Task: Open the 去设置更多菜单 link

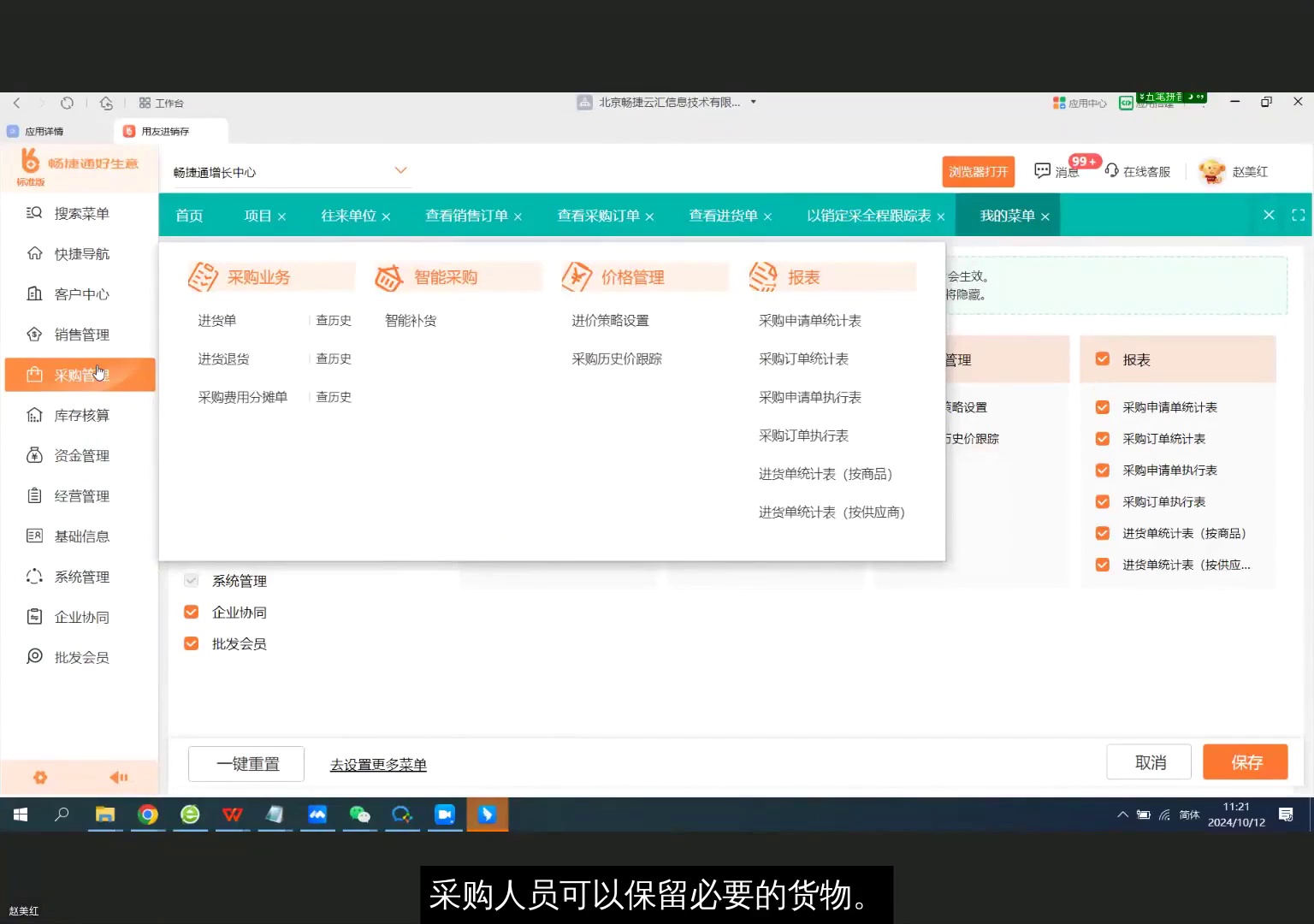Action: [377, 764]
